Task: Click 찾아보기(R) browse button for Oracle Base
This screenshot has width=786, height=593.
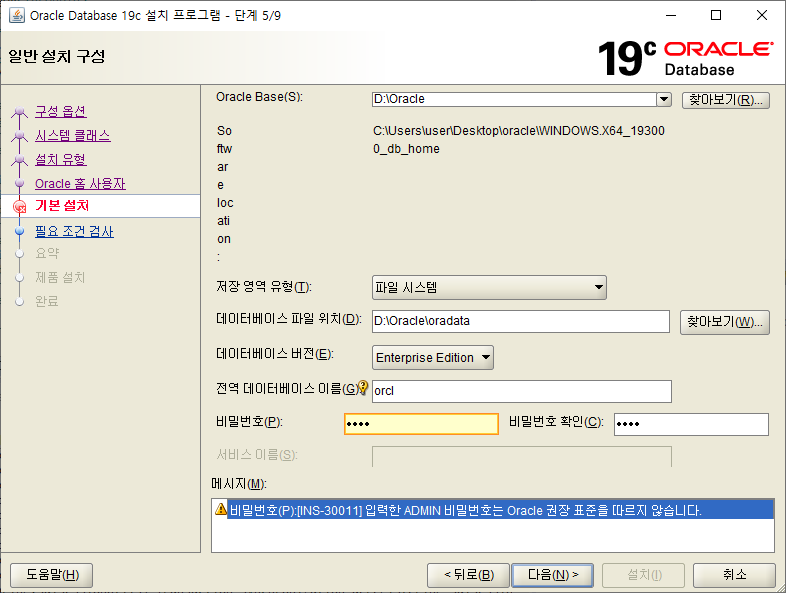Action: (x=725, y=100)
